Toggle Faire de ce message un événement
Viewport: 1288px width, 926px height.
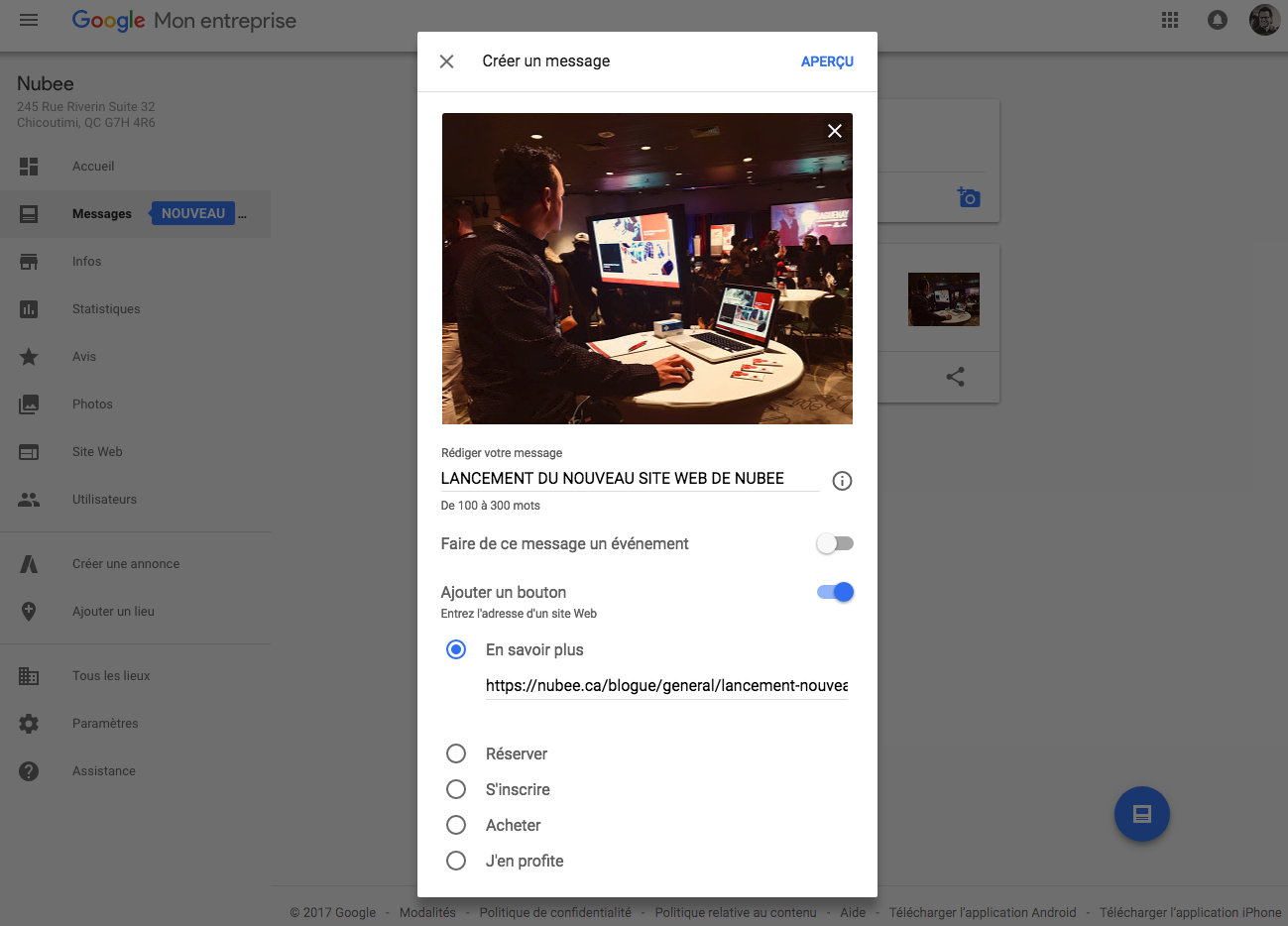835,543
